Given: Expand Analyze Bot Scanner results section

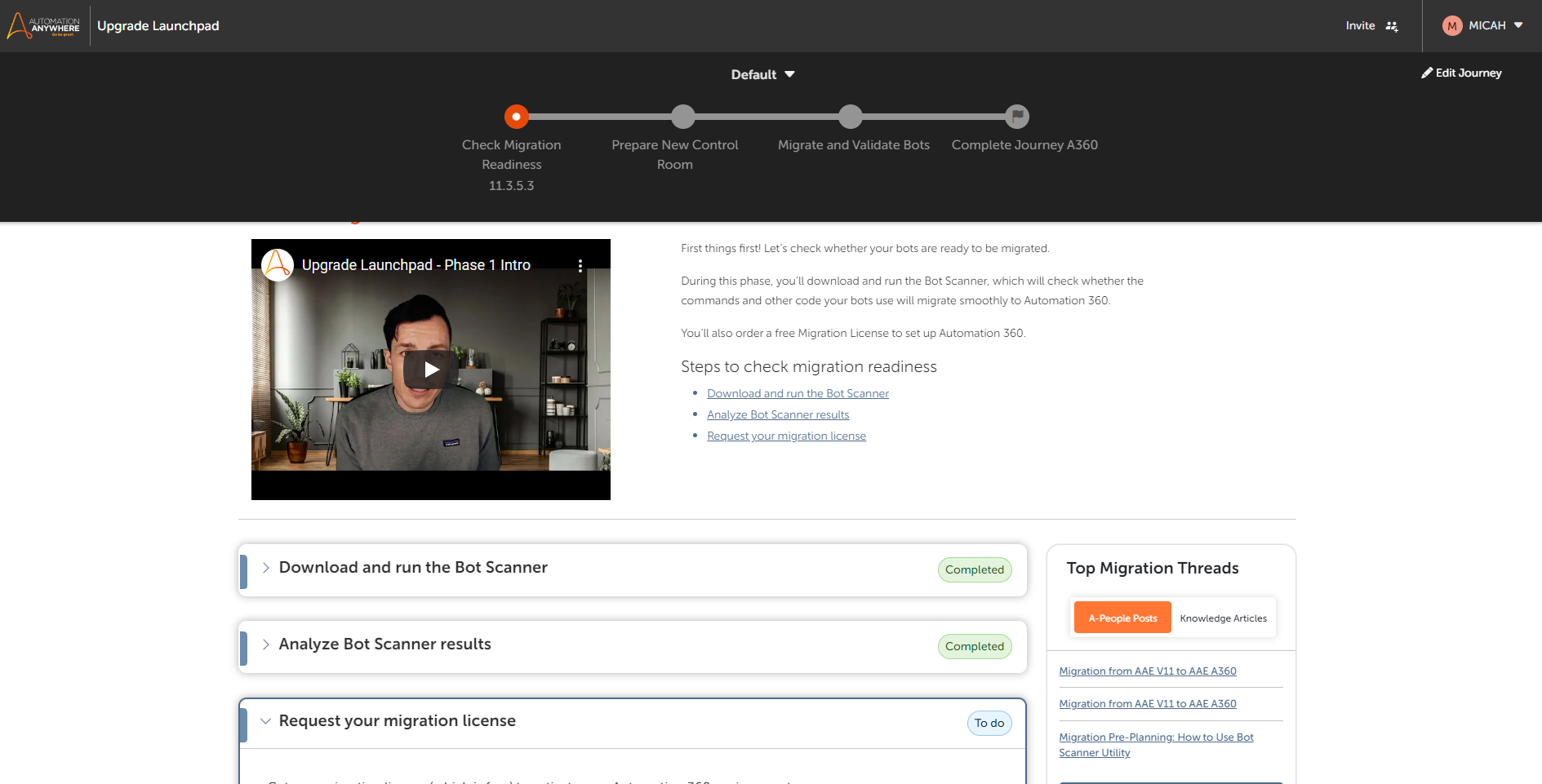Looking at the screenshot, I should [x=265, y=644].
